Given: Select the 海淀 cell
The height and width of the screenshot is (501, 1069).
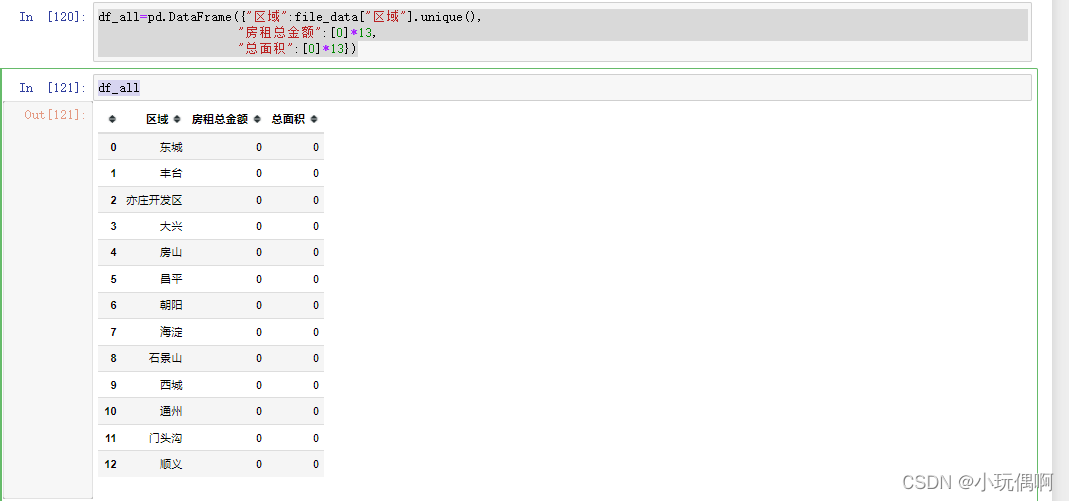Looking at the screenshot, I should click(171, 333).
